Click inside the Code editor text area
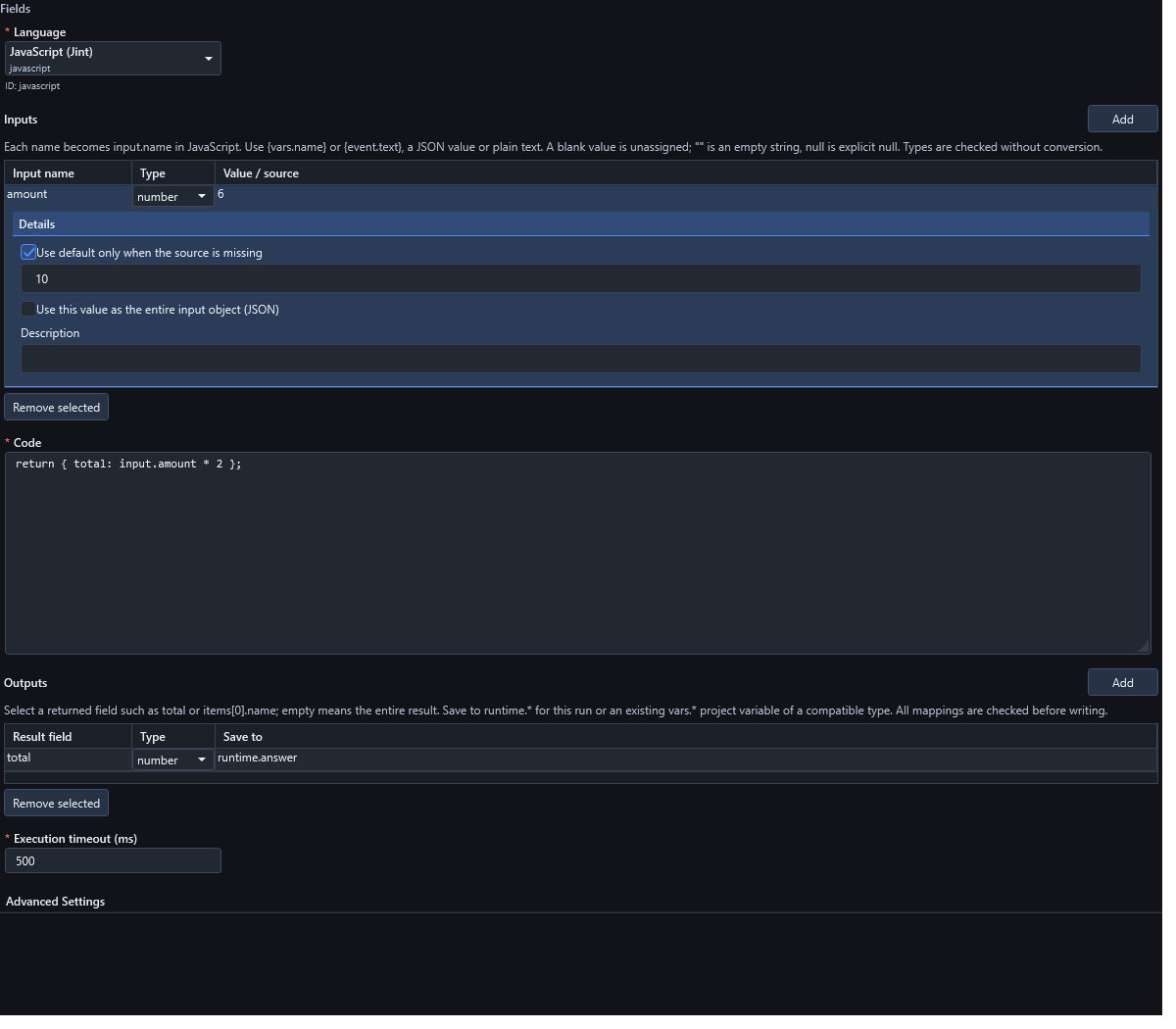Image resolution: width=1176 pixels, height=1029 pixels. (578, 554)
